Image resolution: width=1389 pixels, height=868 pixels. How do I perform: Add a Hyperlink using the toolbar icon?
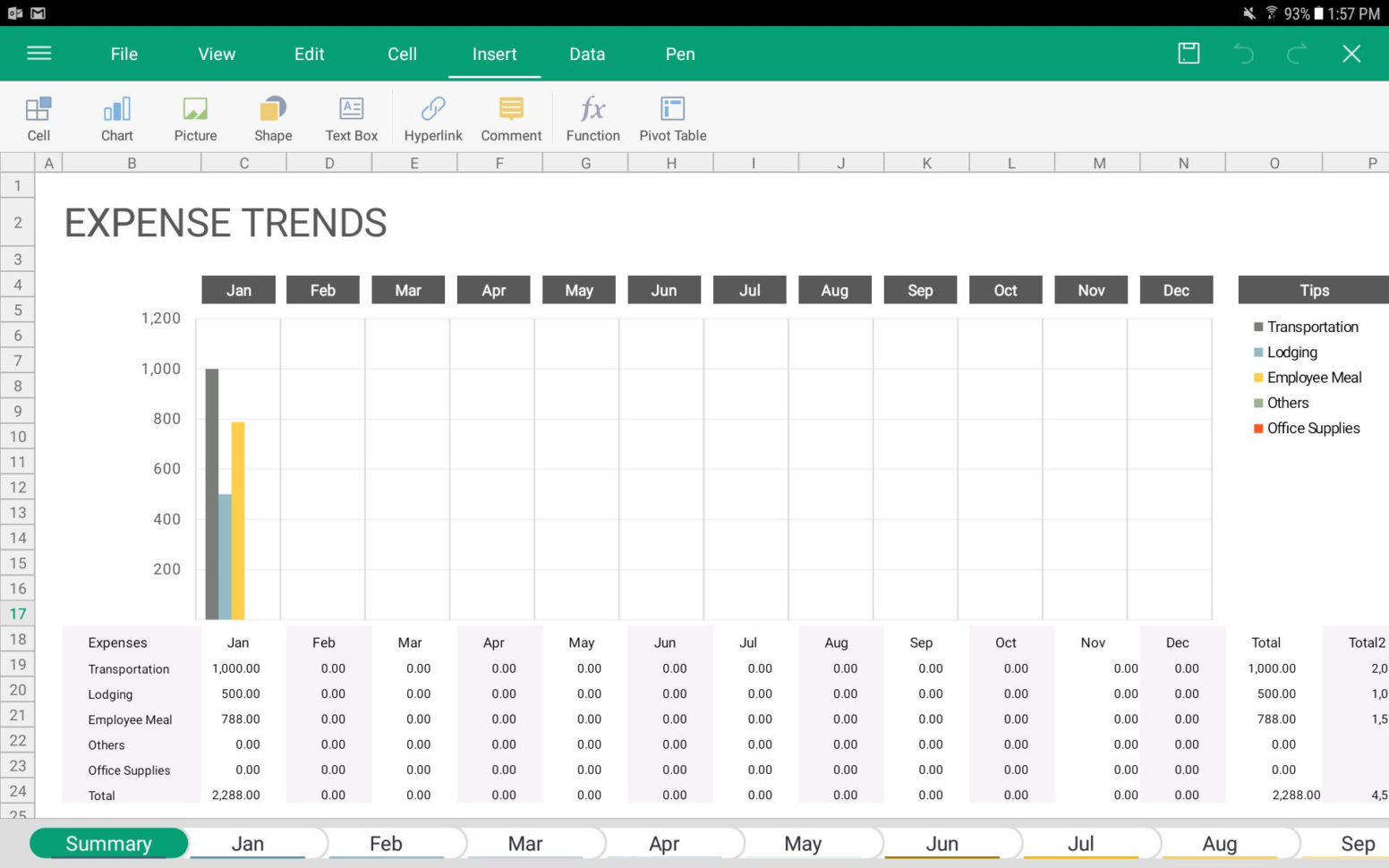(x=433, y=118)
